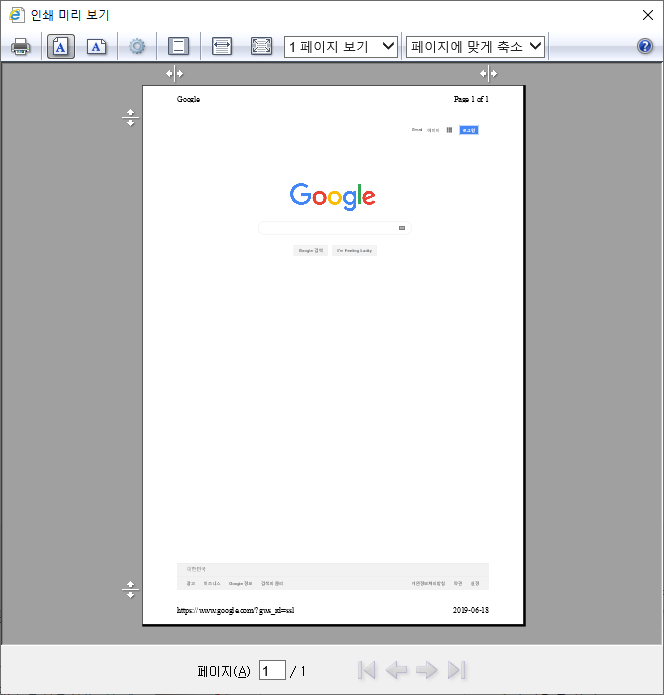This screenshot has height=695, width=664.
Task: Click the blue login button in the preview
Action: [469, 130]
